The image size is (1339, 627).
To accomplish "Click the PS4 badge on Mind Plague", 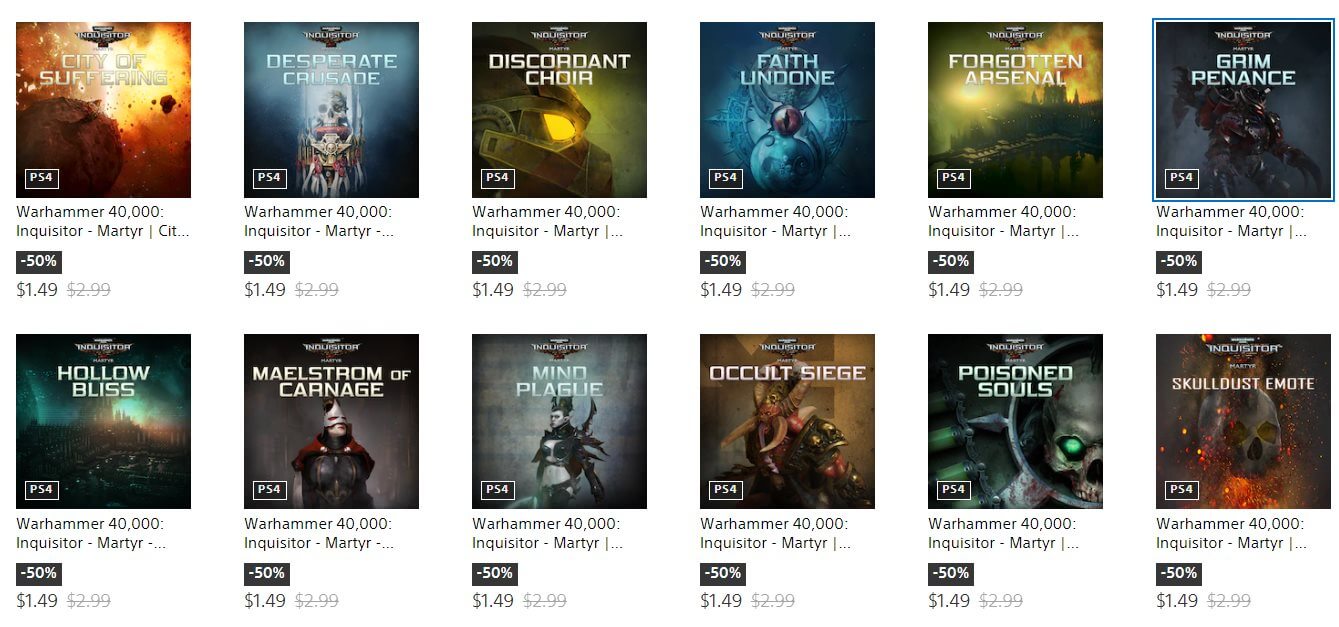I will click(498, 490).
